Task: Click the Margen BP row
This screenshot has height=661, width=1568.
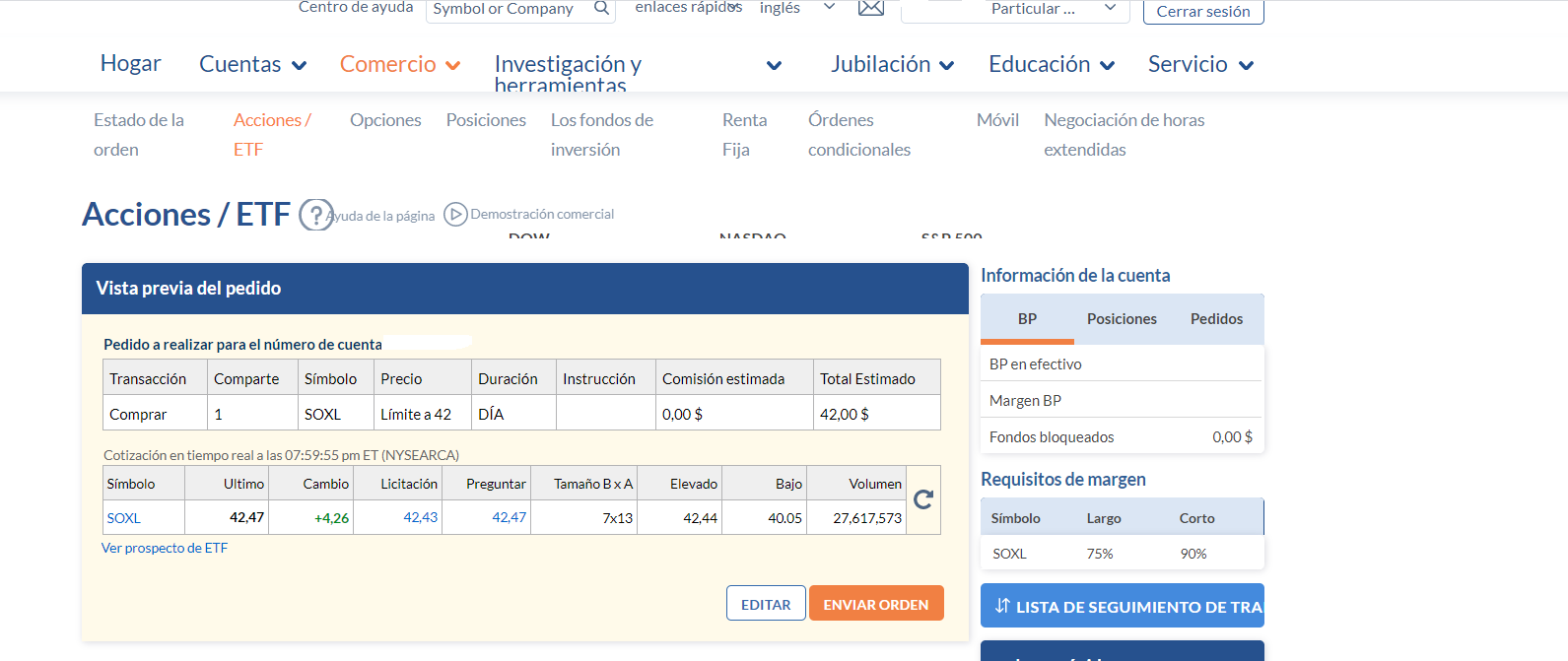Action: 1123,400
